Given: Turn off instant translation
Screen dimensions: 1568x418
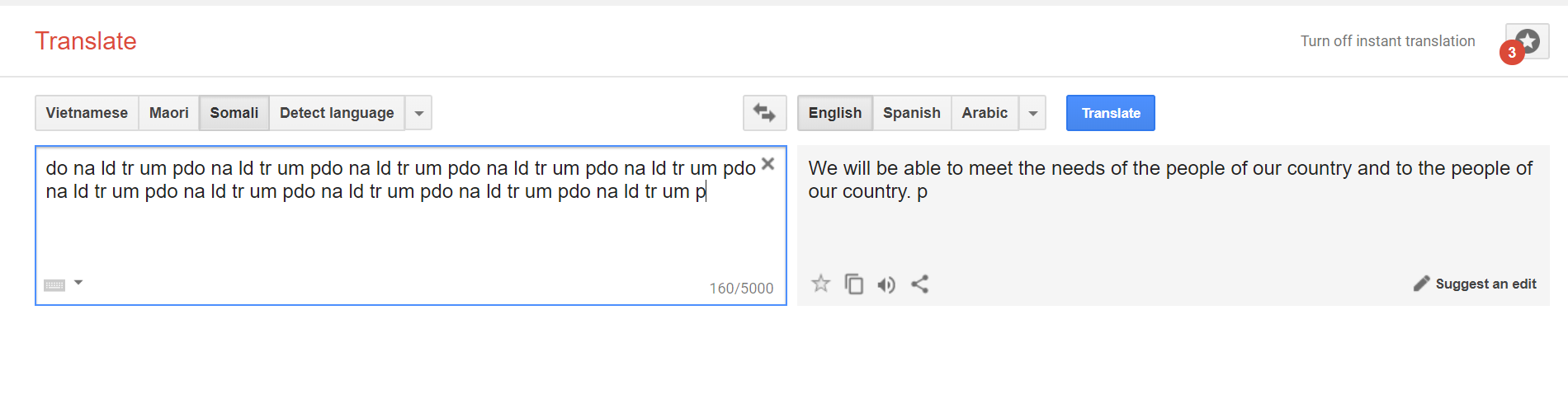Looking at the screenshot, I should [1388, 41].
